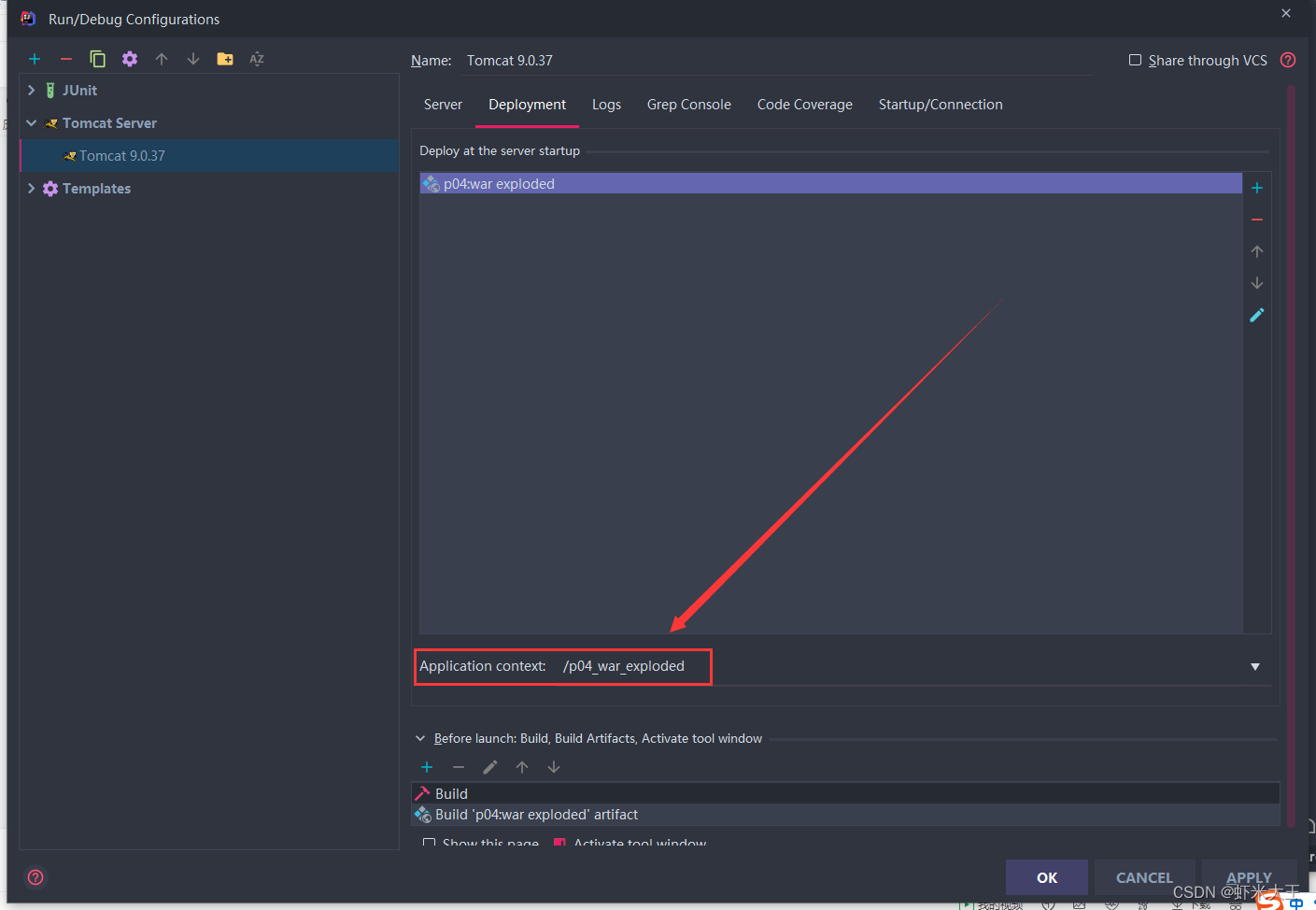Click the right-side vertical scrollbar
The height and width of the screenshot is (910, 1316).
click(1291, 455)
